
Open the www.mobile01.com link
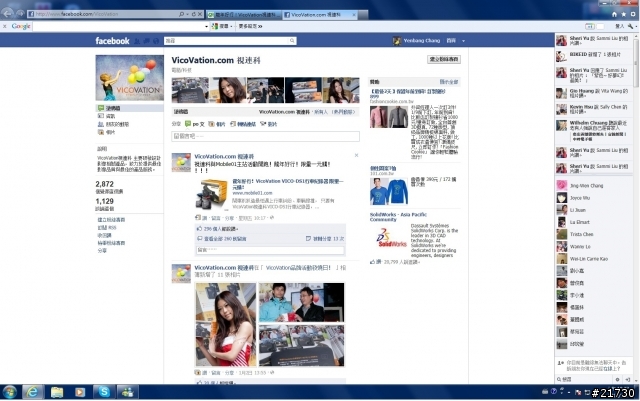click(252, 193)
